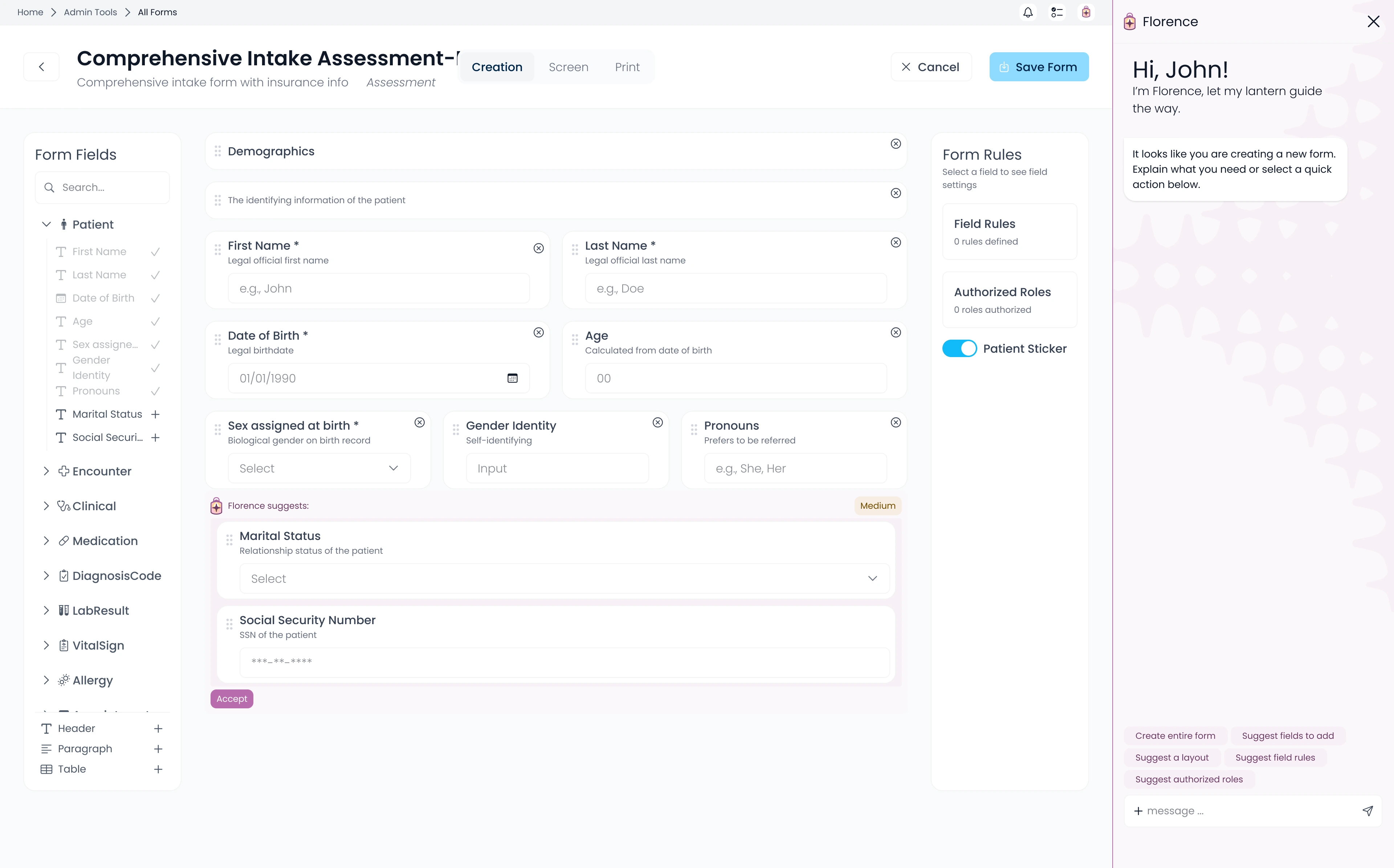Open the Authorized Roles card
The width and height of the screenshot is (1394, 868).
coord(1009,300)
